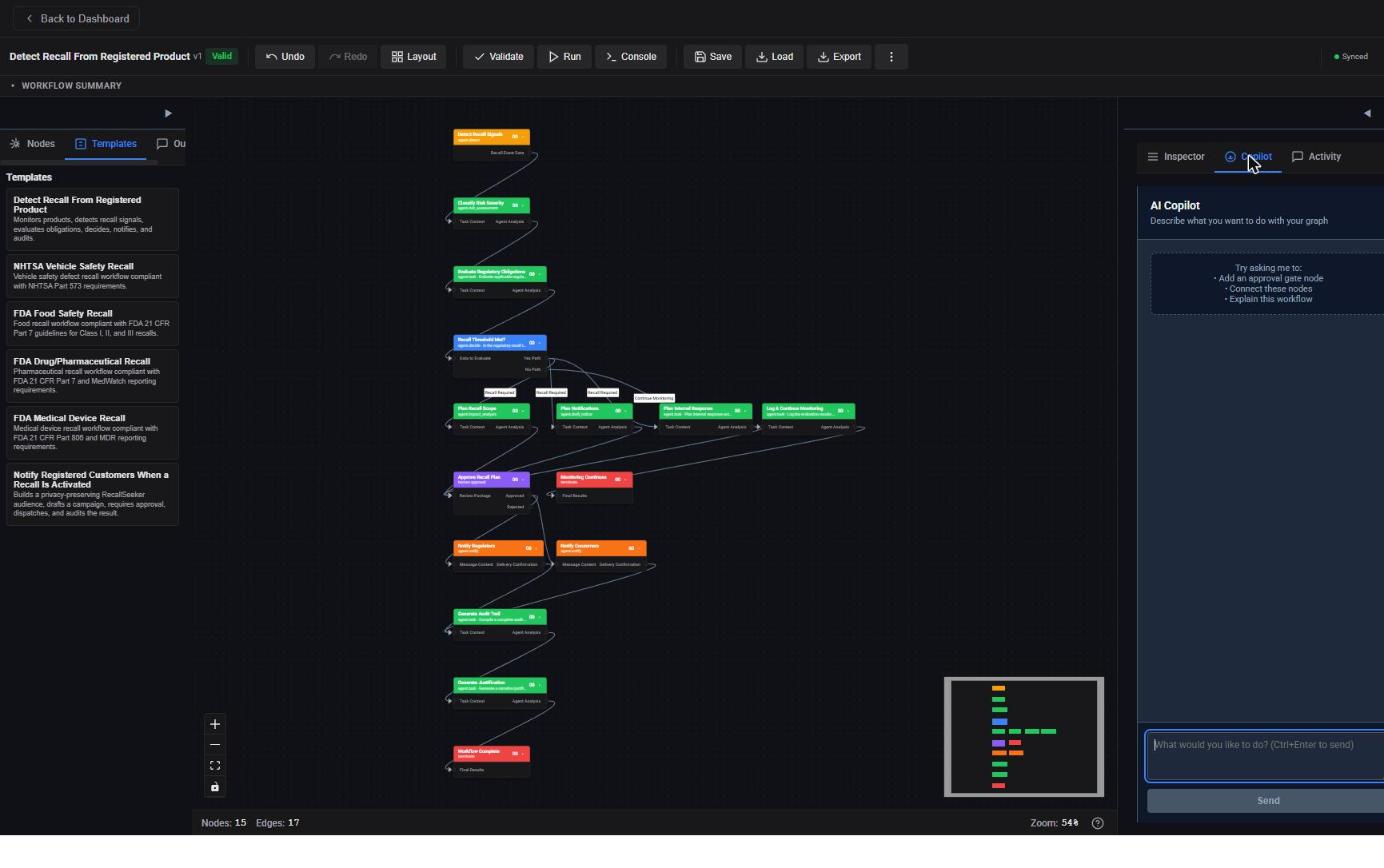Open the Inspector tab
This screenshot has width=1384, height=868.
tap(1176, 157)
